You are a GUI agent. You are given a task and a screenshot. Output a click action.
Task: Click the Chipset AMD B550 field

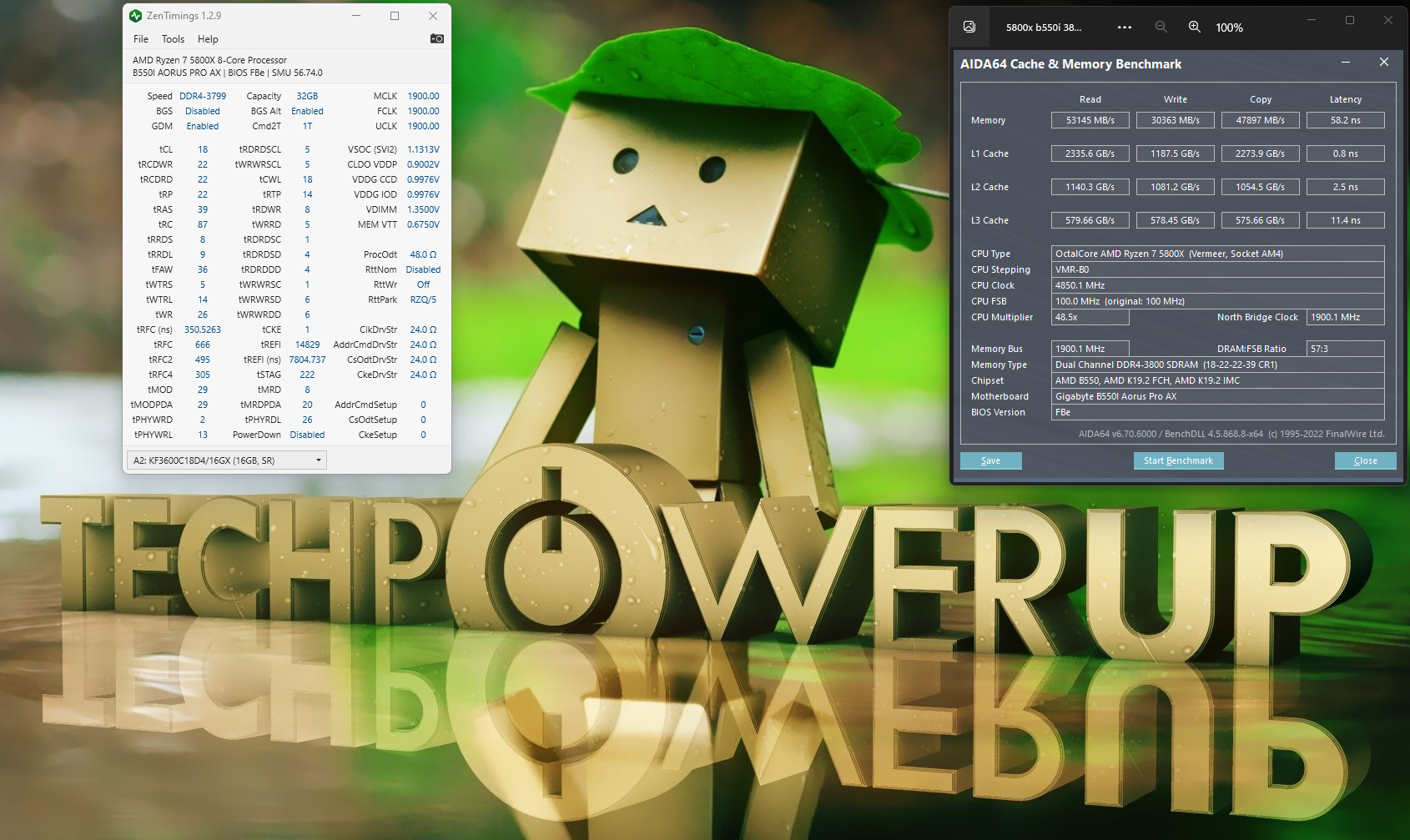pyautogui.click(x=1218, y=380)
